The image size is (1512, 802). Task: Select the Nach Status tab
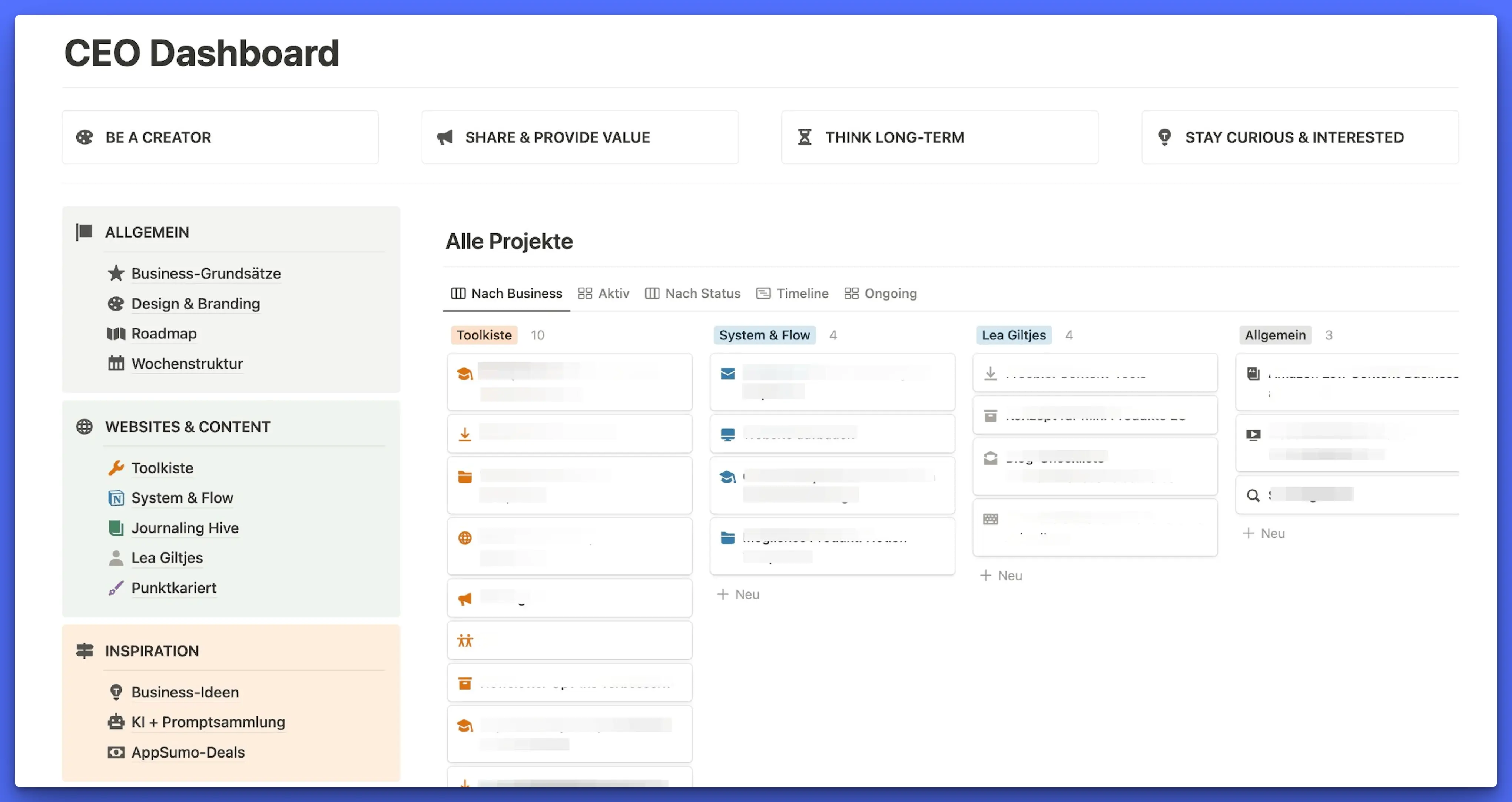[693, 294]
